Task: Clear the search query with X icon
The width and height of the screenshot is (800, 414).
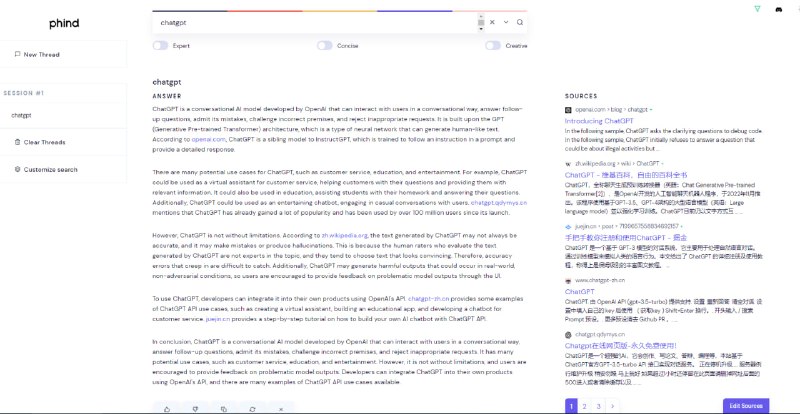Action: [491, 22]
